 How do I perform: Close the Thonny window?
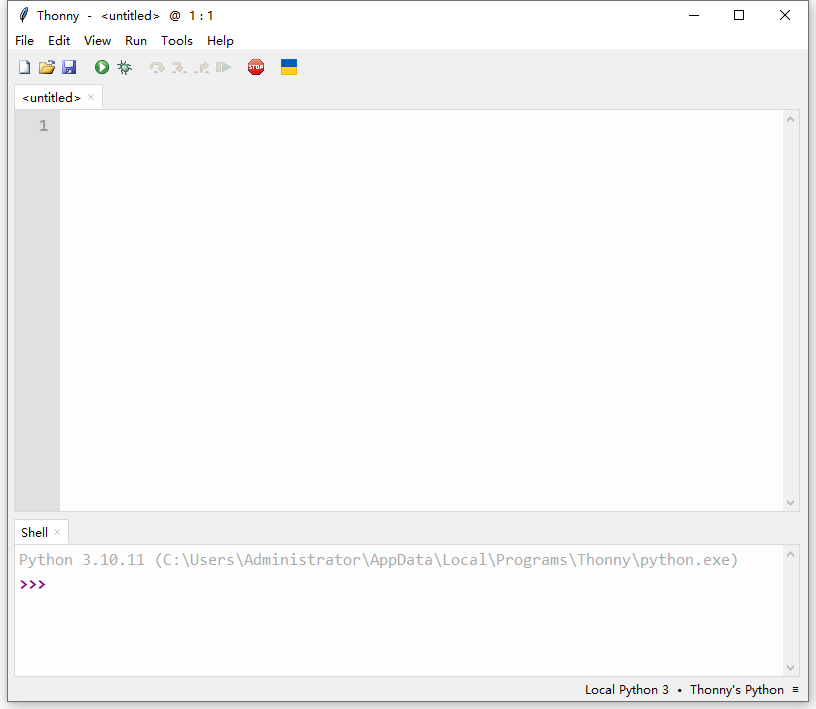pos(785,15)
